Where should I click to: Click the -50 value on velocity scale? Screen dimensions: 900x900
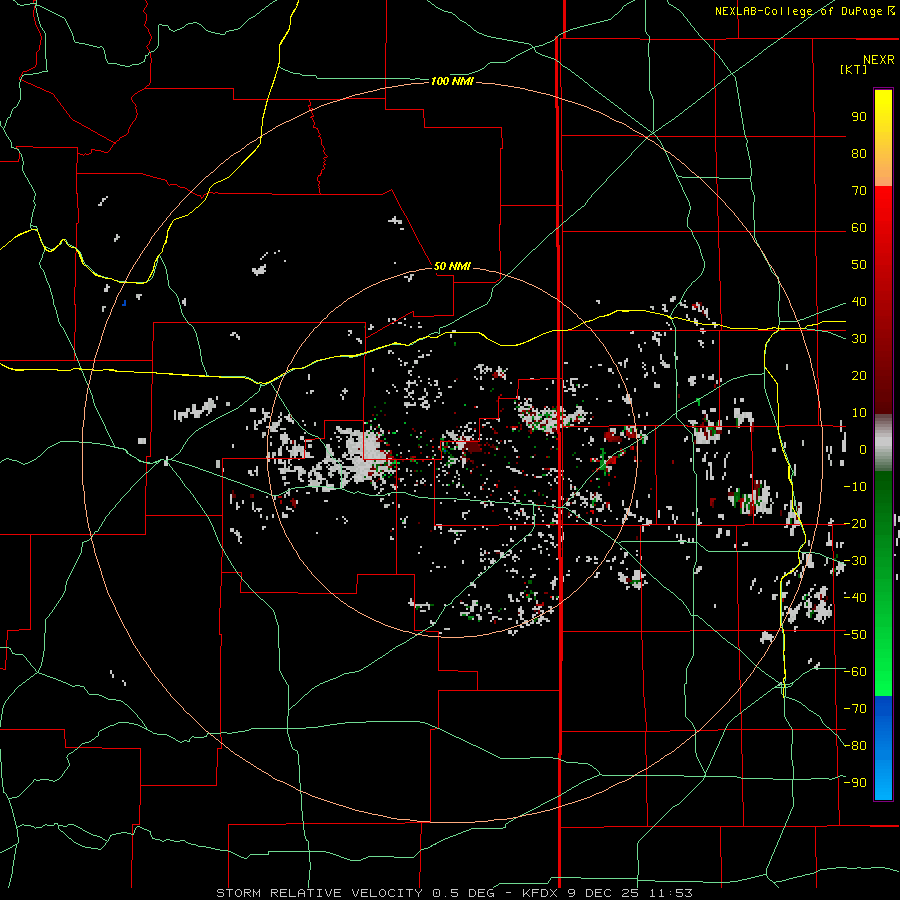click(x=855, y=635)
